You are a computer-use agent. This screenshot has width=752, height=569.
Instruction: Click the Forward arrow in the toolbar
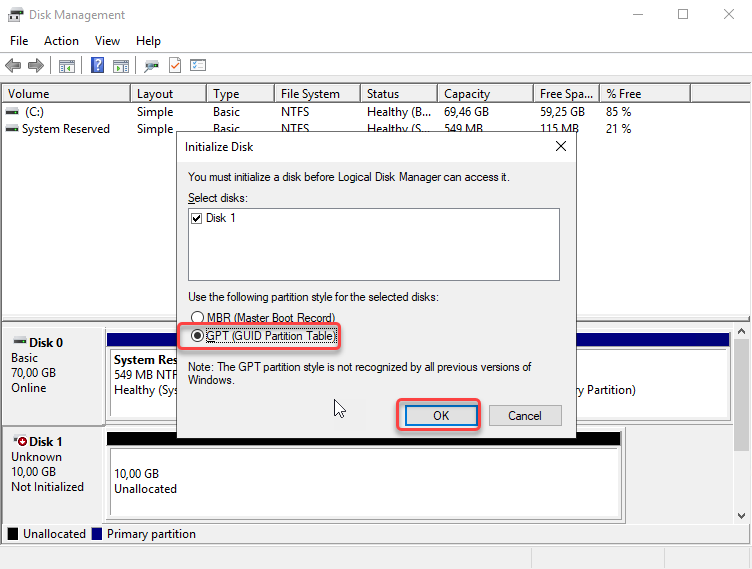click(36, 66)
